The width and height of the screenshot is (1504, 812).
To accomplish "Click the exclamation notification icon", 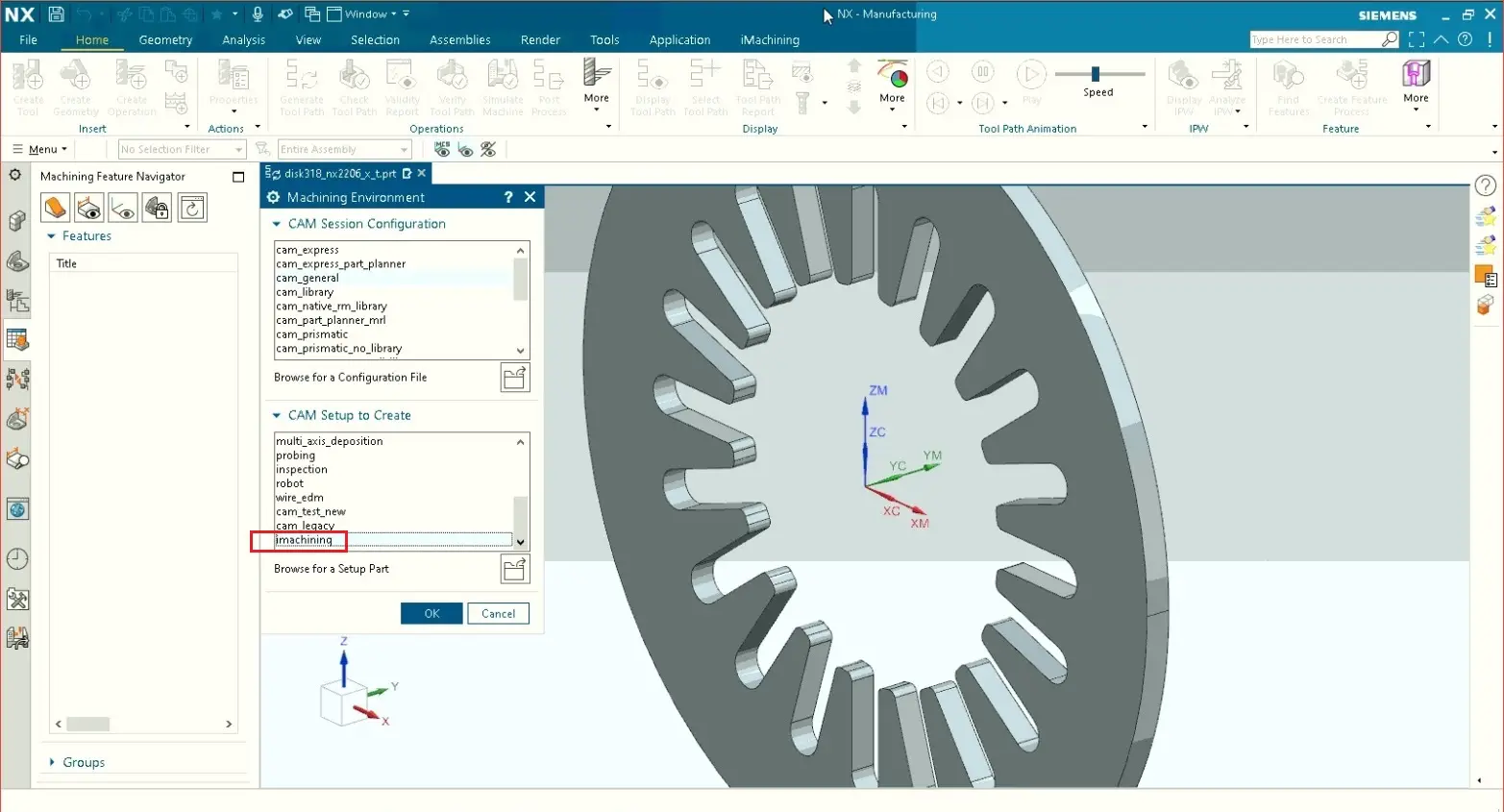I will tap(1490, 39).
